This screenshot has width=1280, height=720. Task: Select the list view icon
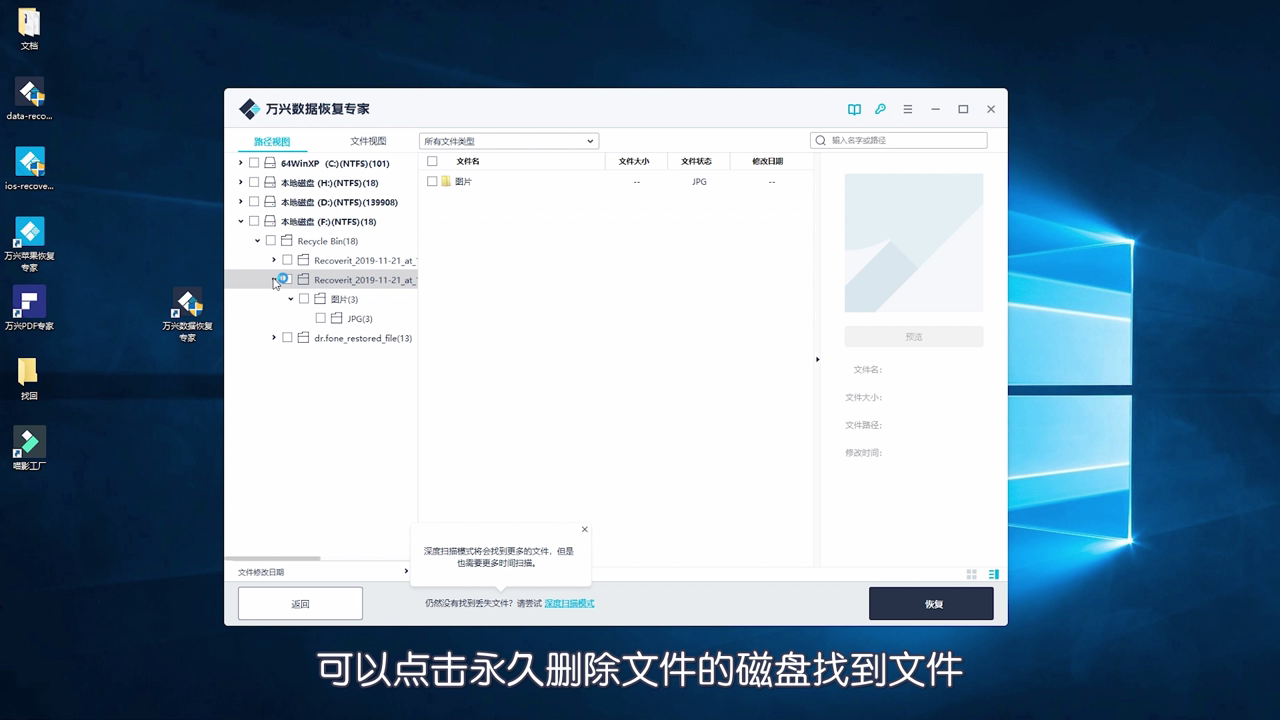point(993,574)
